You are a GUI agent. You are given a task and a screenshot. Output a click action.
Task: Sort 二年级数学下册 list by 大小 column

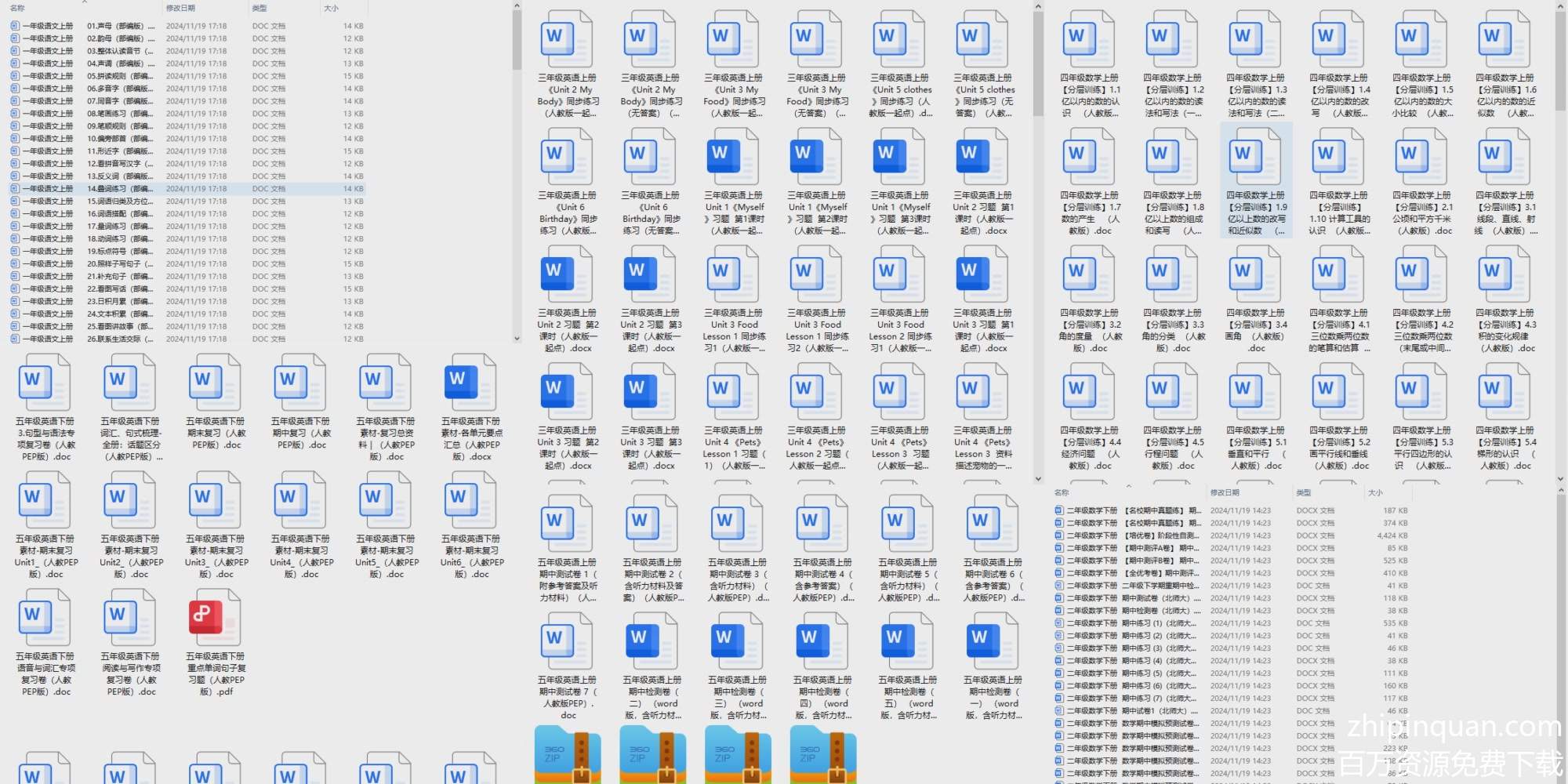coord(1375,492)
